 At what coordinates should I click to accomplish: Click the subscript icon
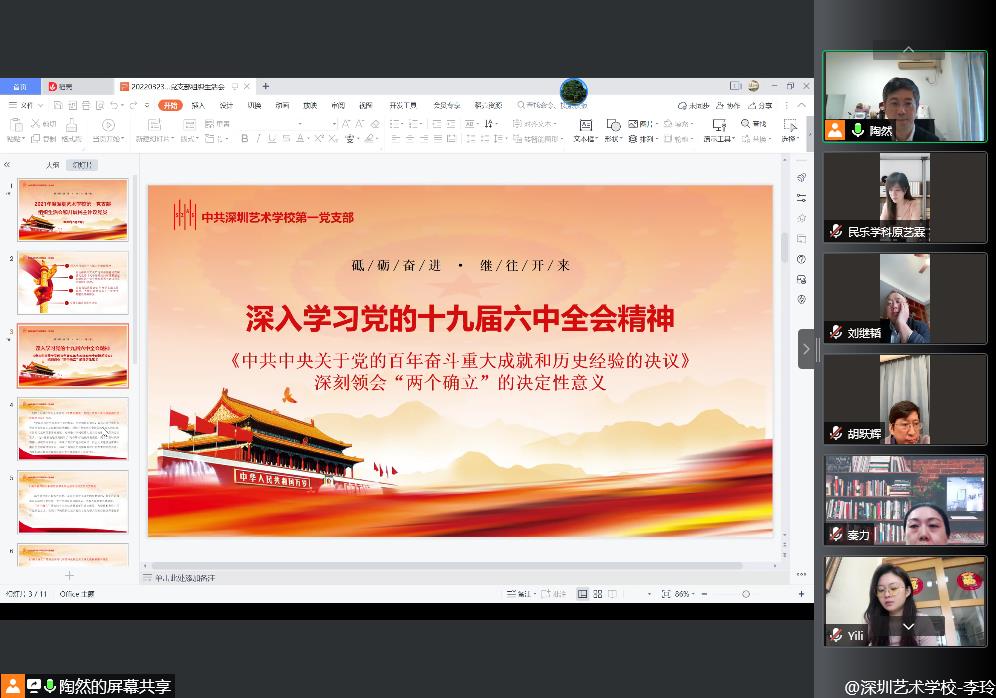point(333,138)
